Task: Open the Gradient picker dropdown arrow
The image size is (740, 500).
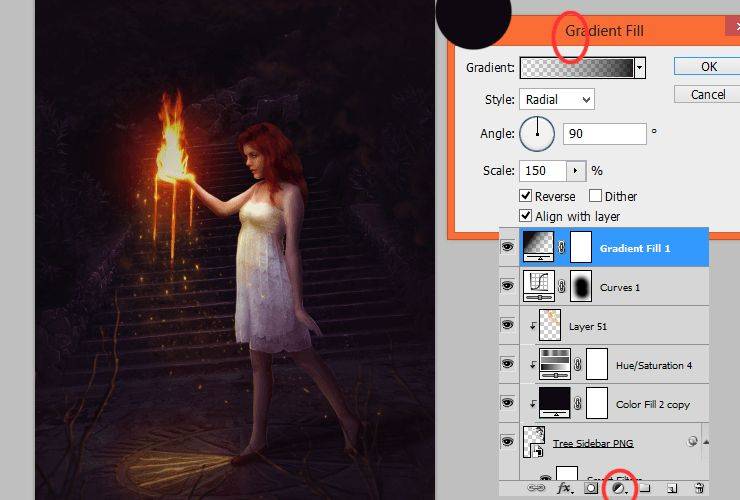Action: pos(640,68)
